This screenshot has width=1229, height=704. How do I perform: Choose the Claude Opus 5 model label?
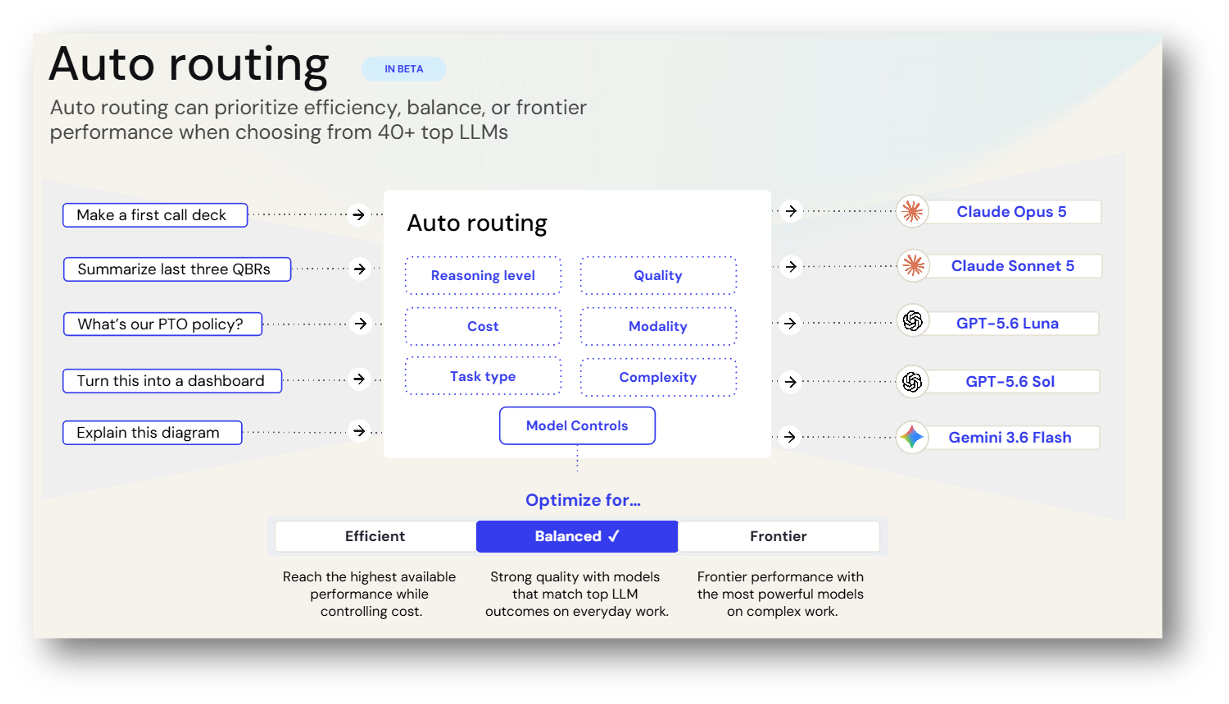1012,211
